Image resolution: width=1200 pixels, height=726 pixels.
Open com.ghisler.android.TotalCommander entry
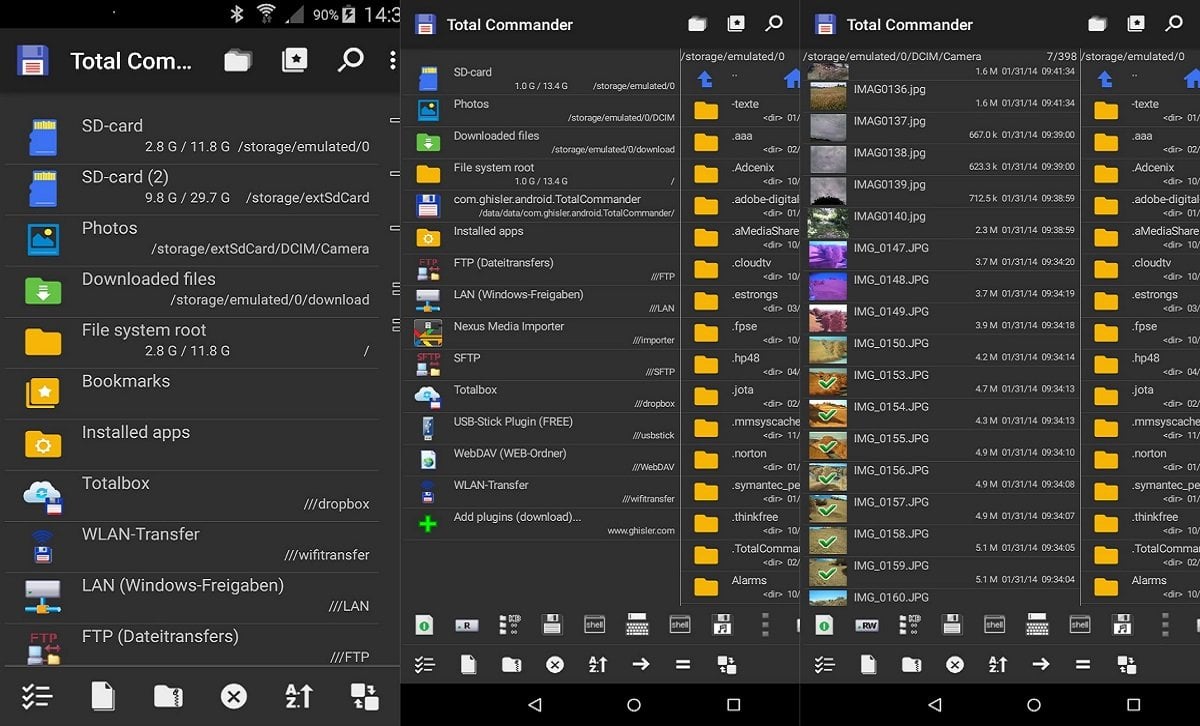(x=541, y=205)
